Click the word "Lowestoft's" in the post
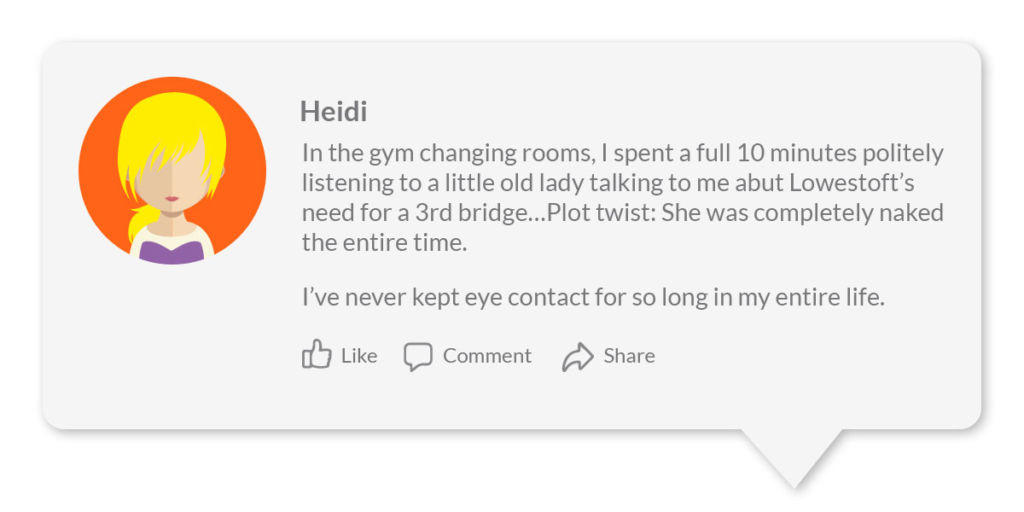Screen dimensions: 1024x512 point(852,184)
